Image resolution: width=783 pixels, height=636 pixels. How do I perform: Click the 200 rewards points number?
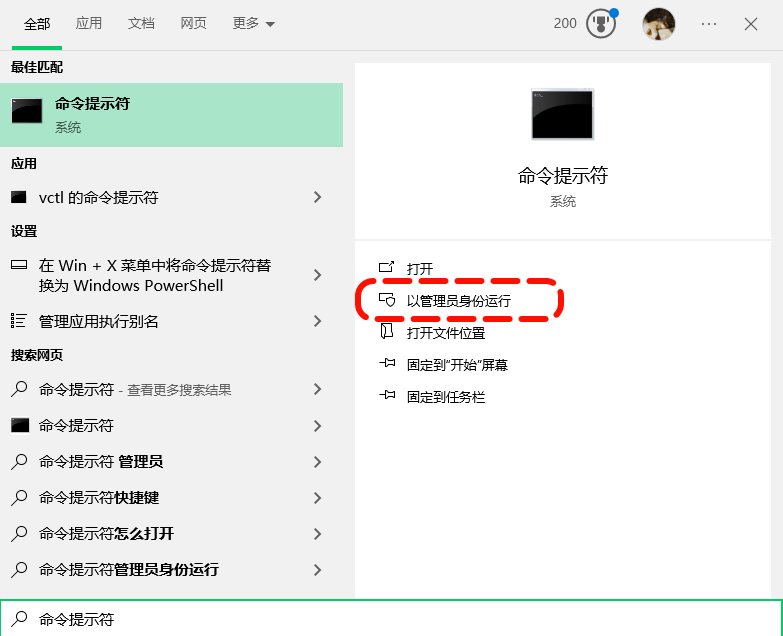[x=565, y=23]
